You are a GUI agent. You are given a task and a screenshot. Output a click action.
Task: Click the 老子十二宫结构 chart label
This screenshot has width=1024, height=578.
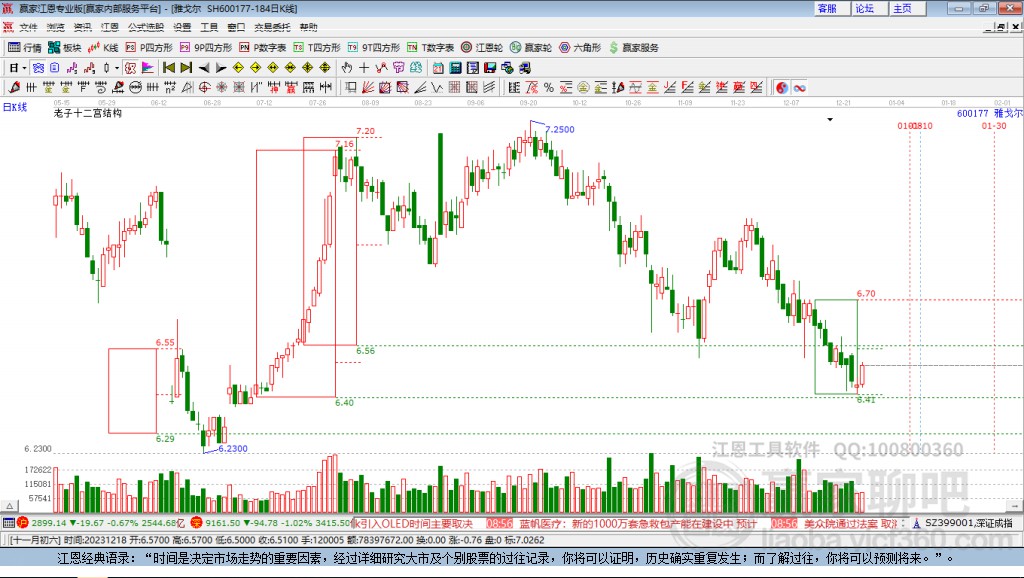88,113
